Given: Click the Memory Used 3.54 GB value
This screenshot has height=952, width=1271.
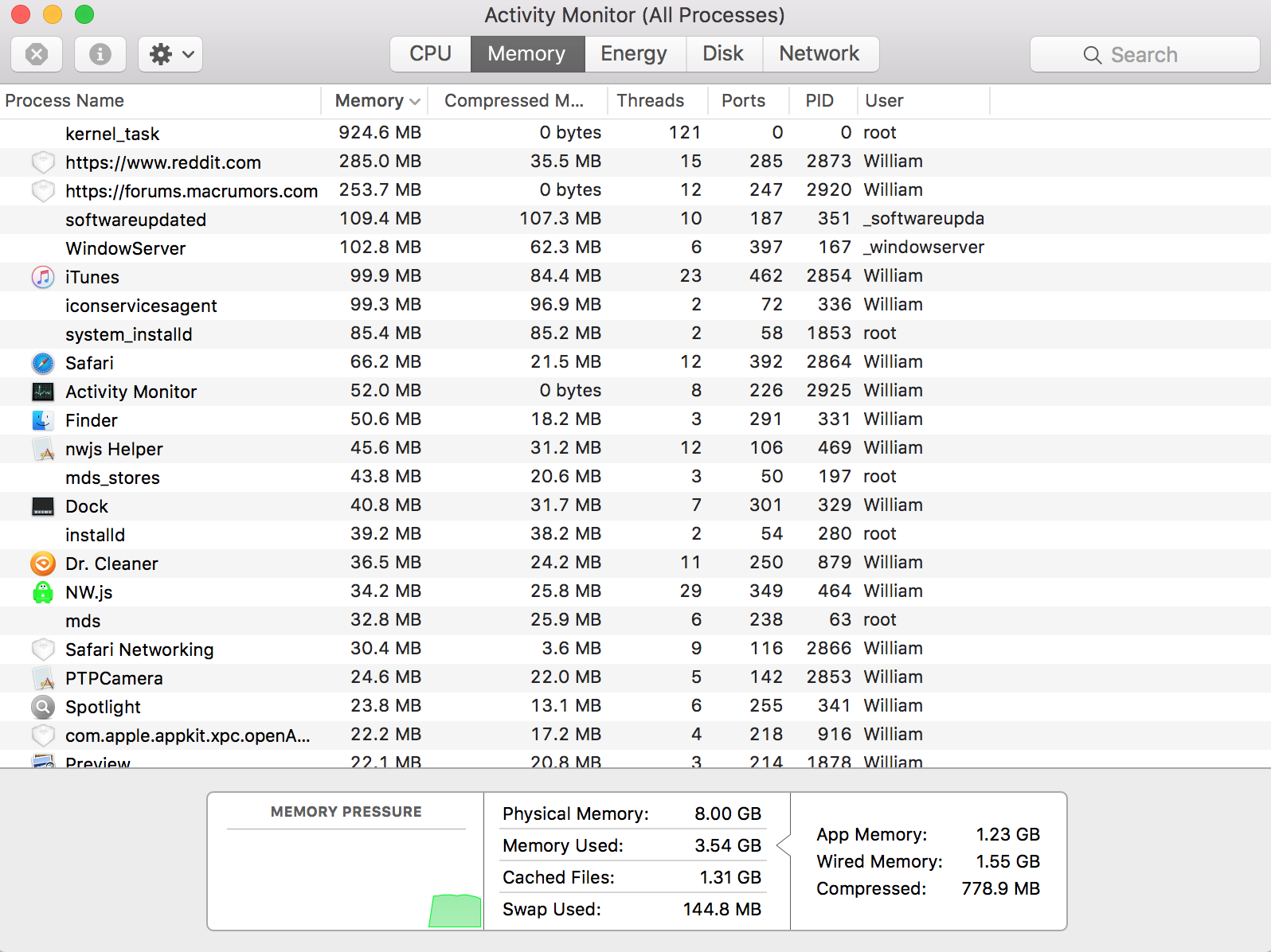Looking at the screenshot, I should tap(728, 845).
